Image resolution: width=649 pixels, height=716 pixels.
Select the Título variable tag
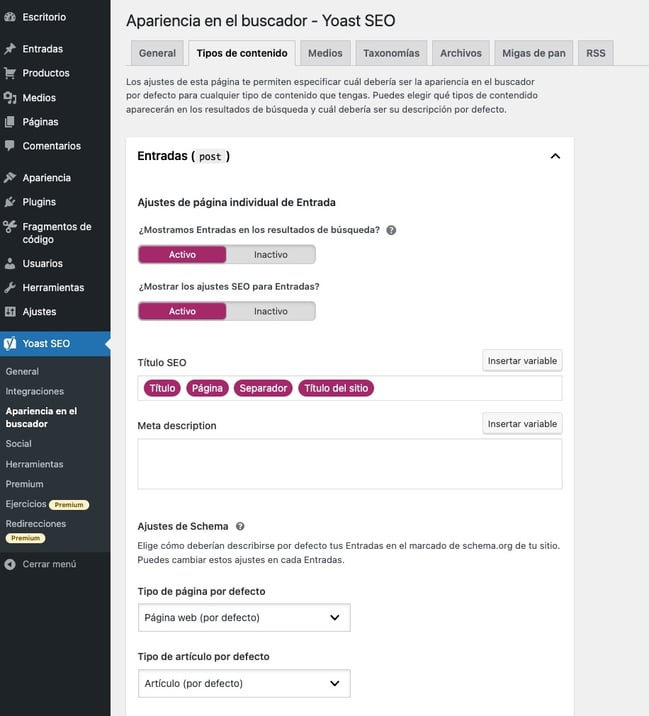[x=162, y=388]
